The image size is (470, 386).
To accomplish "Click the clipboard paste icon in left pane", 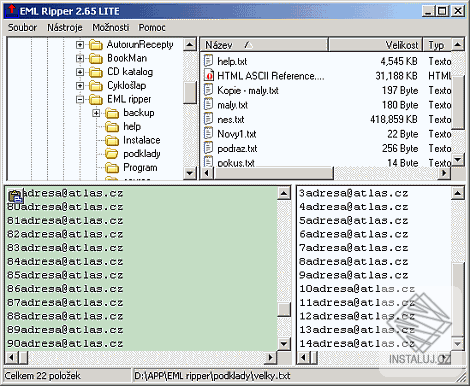I will [16, 196].
